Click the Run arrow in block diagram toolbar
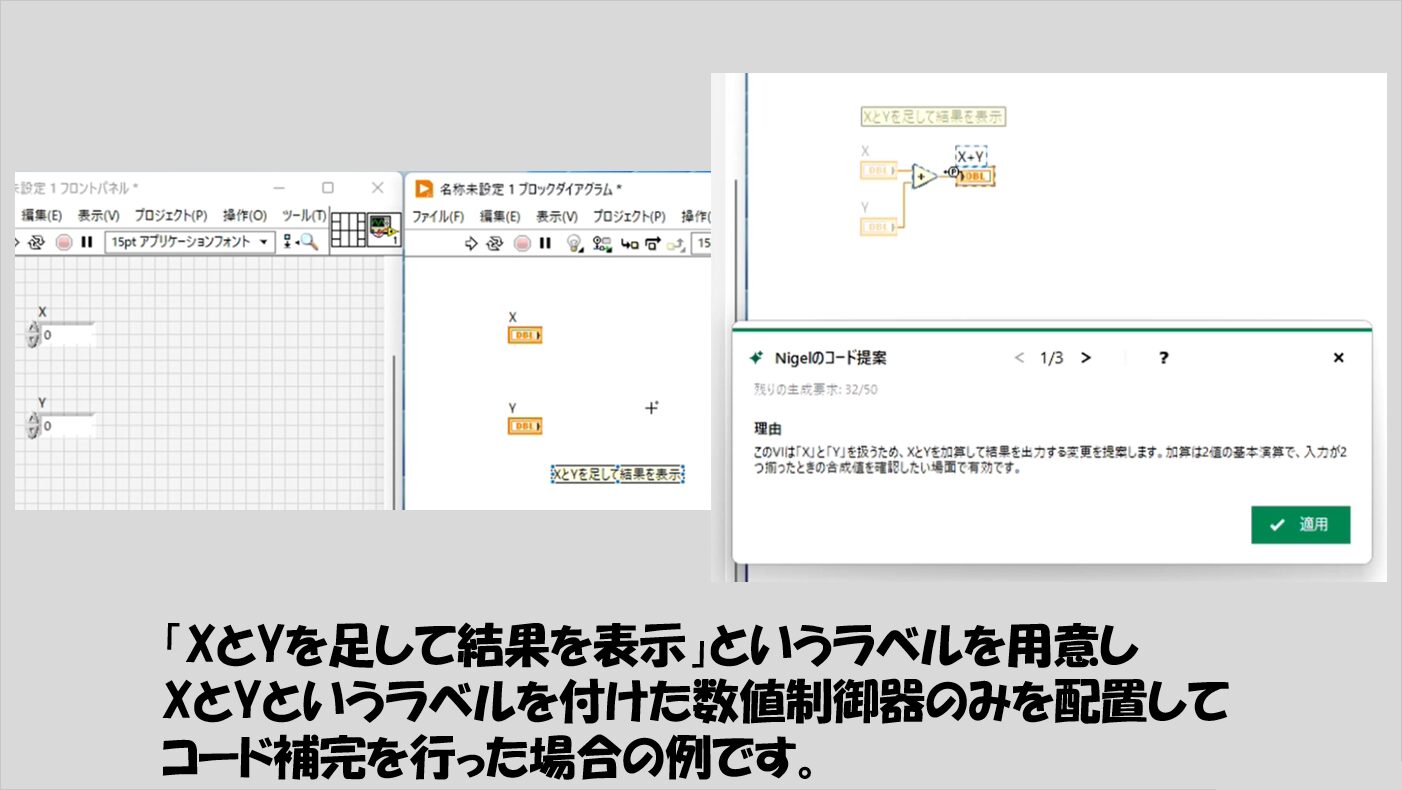 point(472,243)
